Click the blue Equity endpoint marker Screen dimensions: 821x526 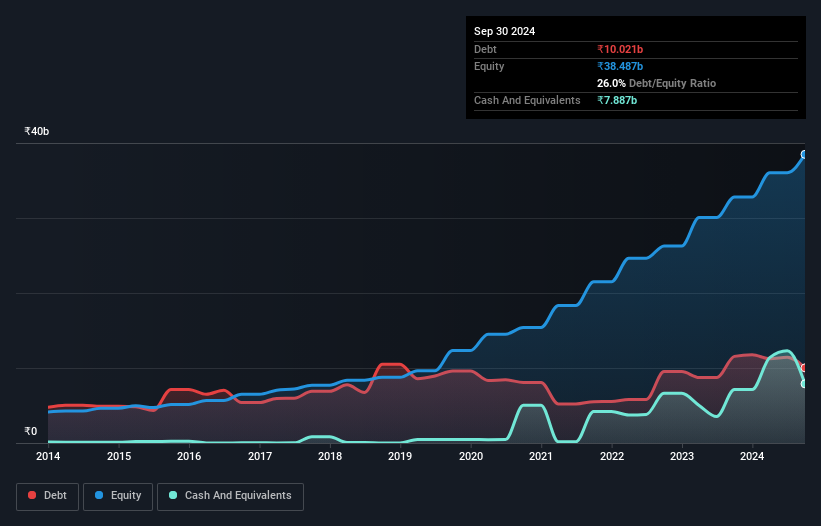click(x=804, y=154)
